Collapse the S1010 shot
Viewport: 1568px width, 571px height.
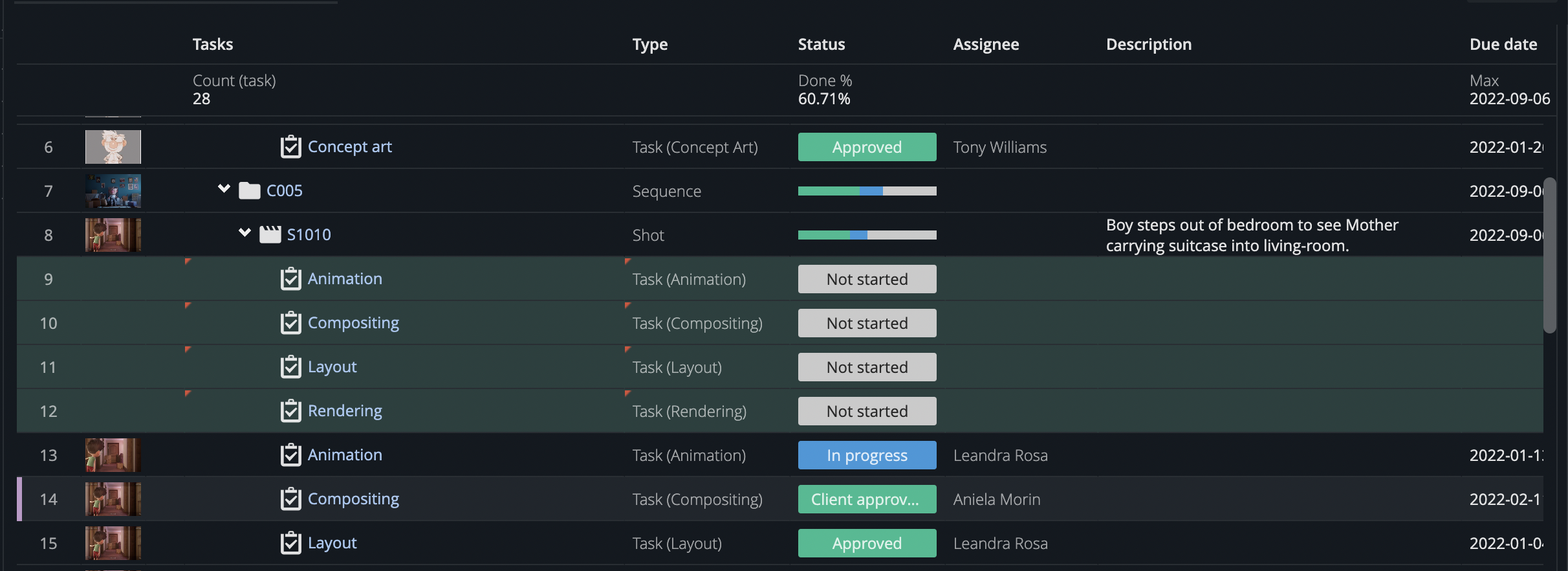pos(245,233)
